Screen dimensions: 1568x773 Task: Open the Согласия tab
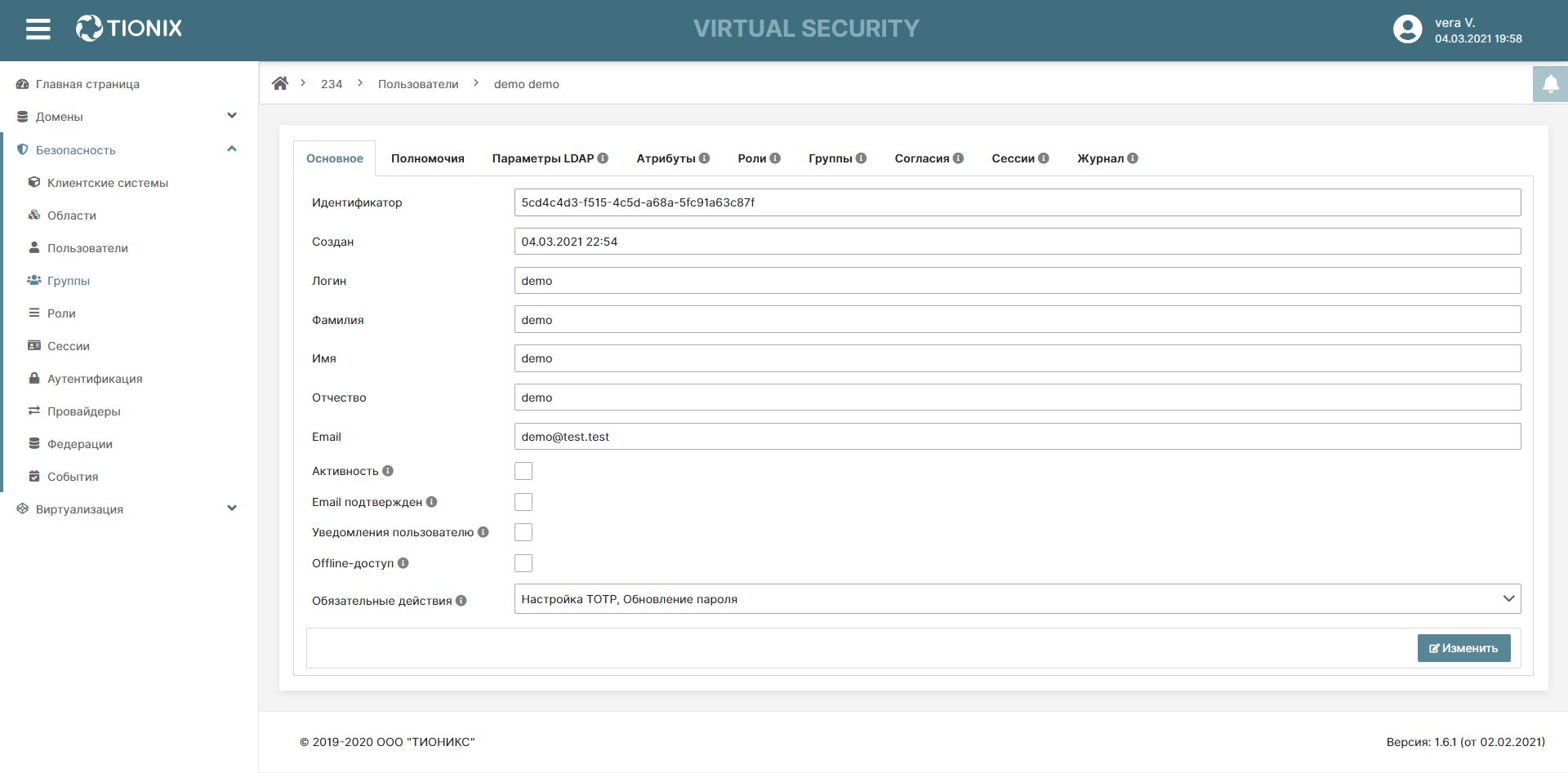pyautogui.click(x=929, y=158)
